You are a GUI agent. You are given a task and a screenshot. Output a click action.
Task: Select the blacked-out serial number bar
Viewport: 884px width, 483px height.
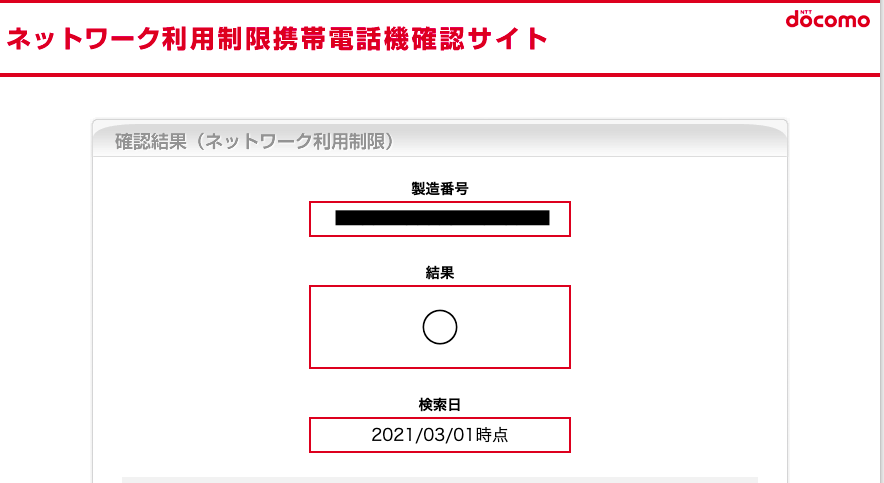pos(442,218)
